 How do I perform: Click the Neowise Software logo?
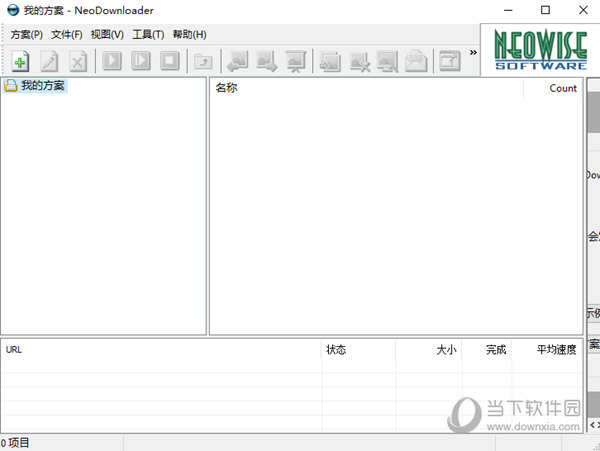(541, 50)
